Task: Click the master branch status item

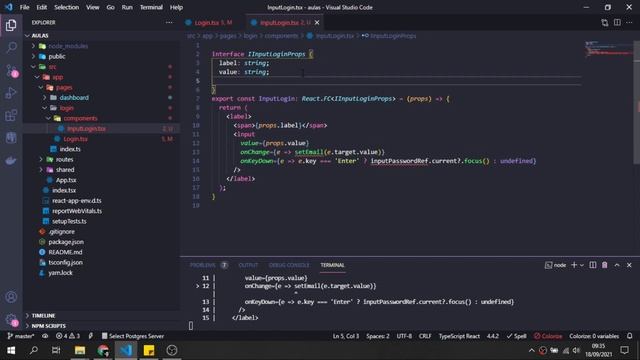Action: point(21,336)
